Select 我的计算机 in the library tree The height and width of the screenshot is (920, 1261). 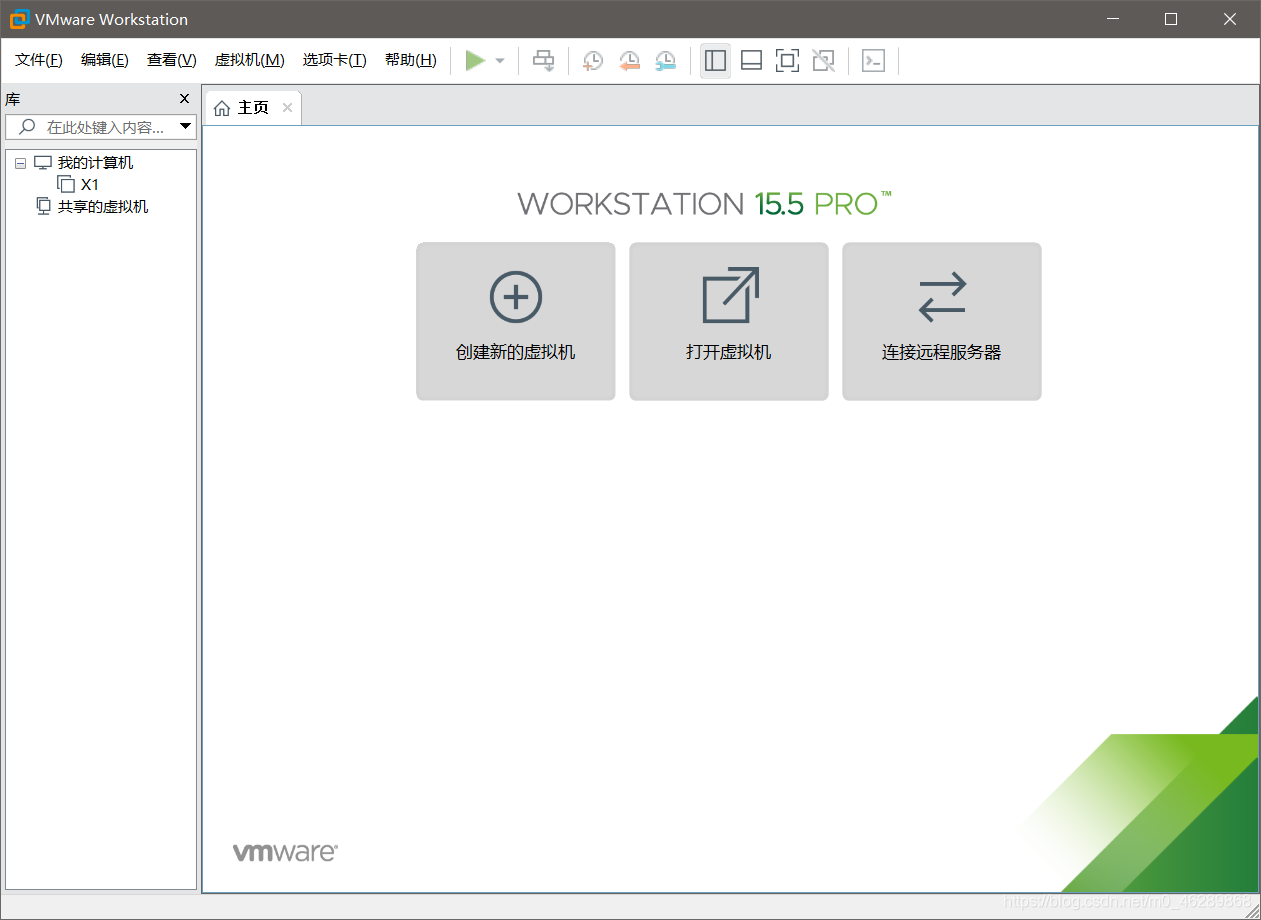point(95,163)
